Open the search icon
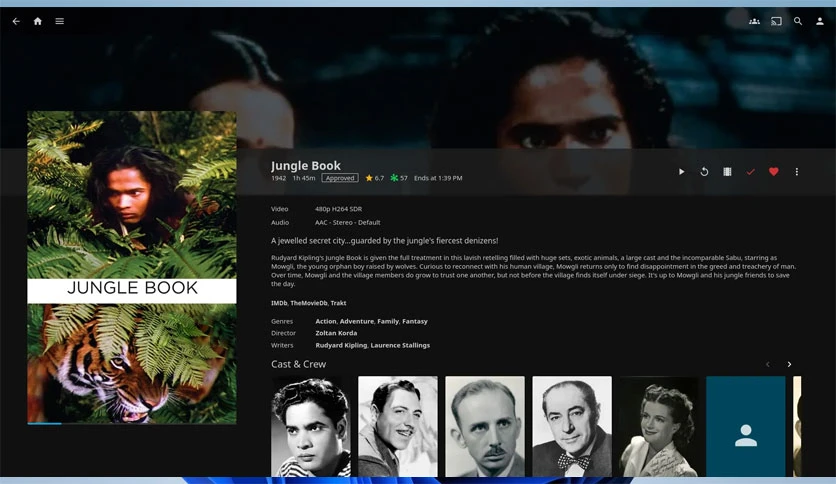Image resolution: width=836 pixels, height=484 pixels. coord(798,21)
